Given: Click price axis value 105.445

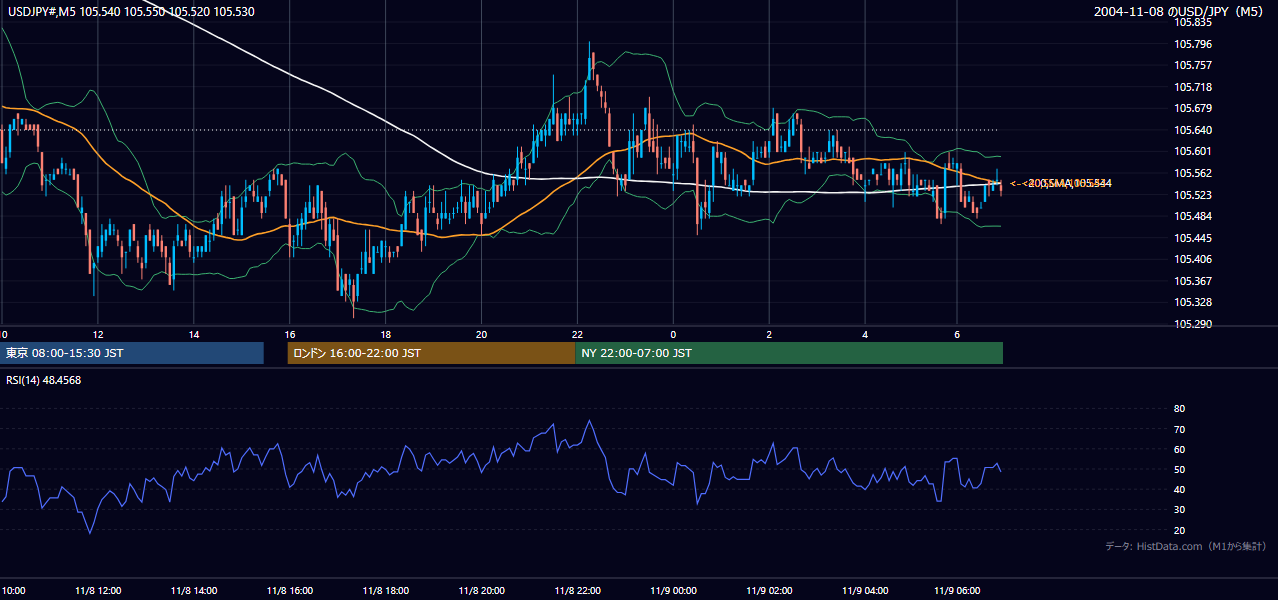Looking at the screenshot, I should tap(1193, 238).
